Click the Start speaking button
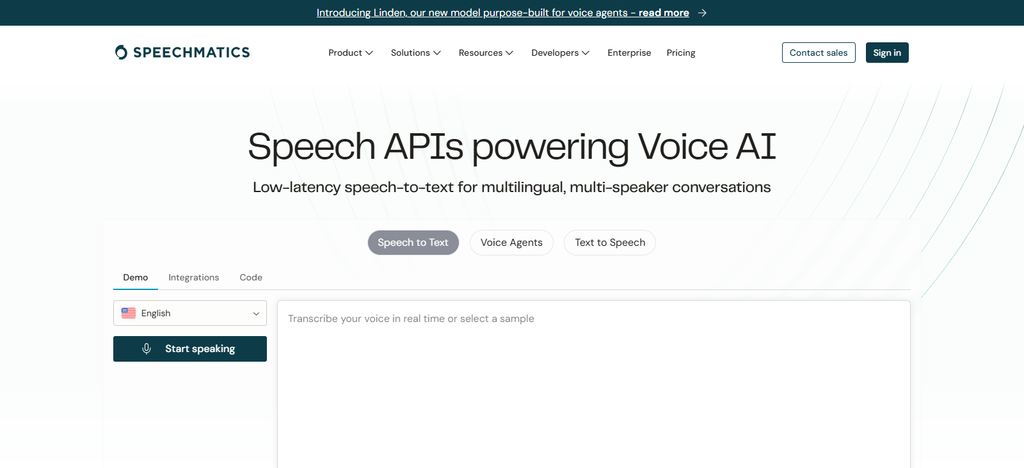Viewport: 1024px width, 468px height. 190,349
